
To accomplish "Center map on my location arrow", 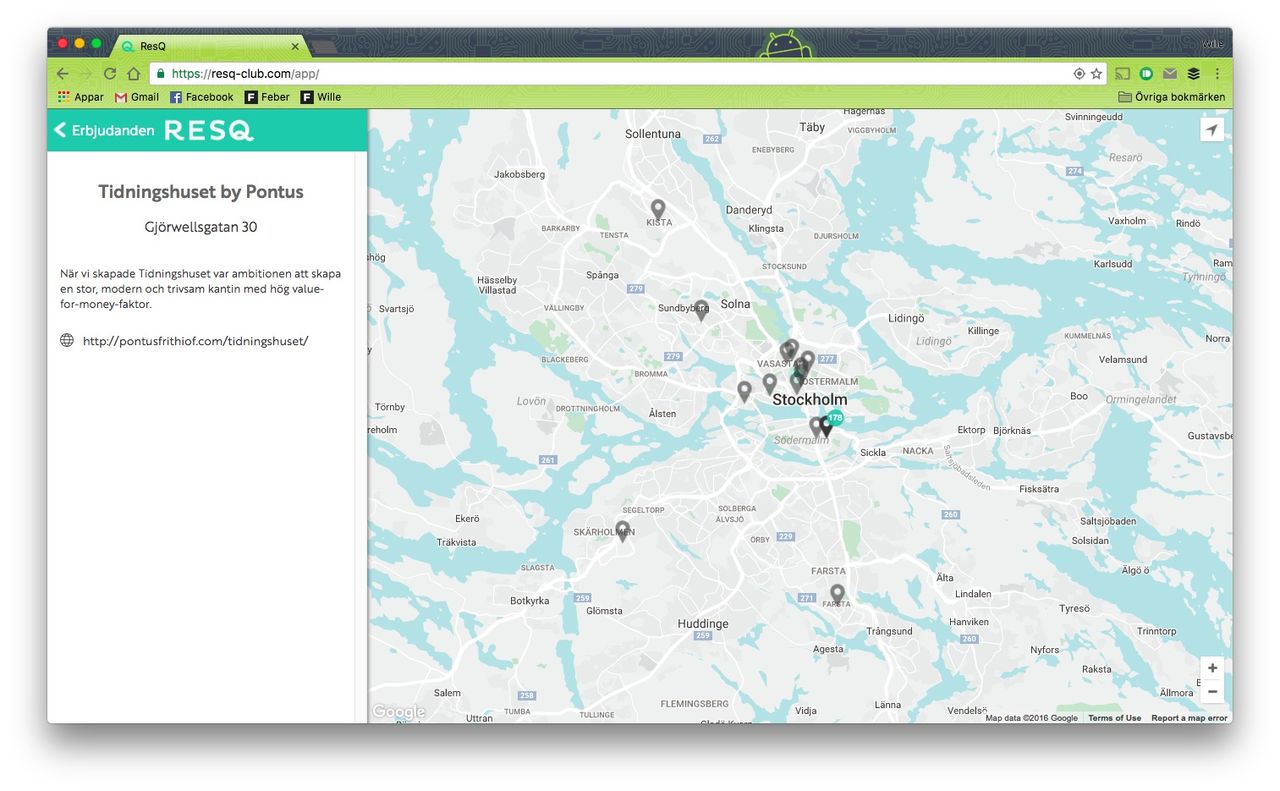I will [1212, 130].
